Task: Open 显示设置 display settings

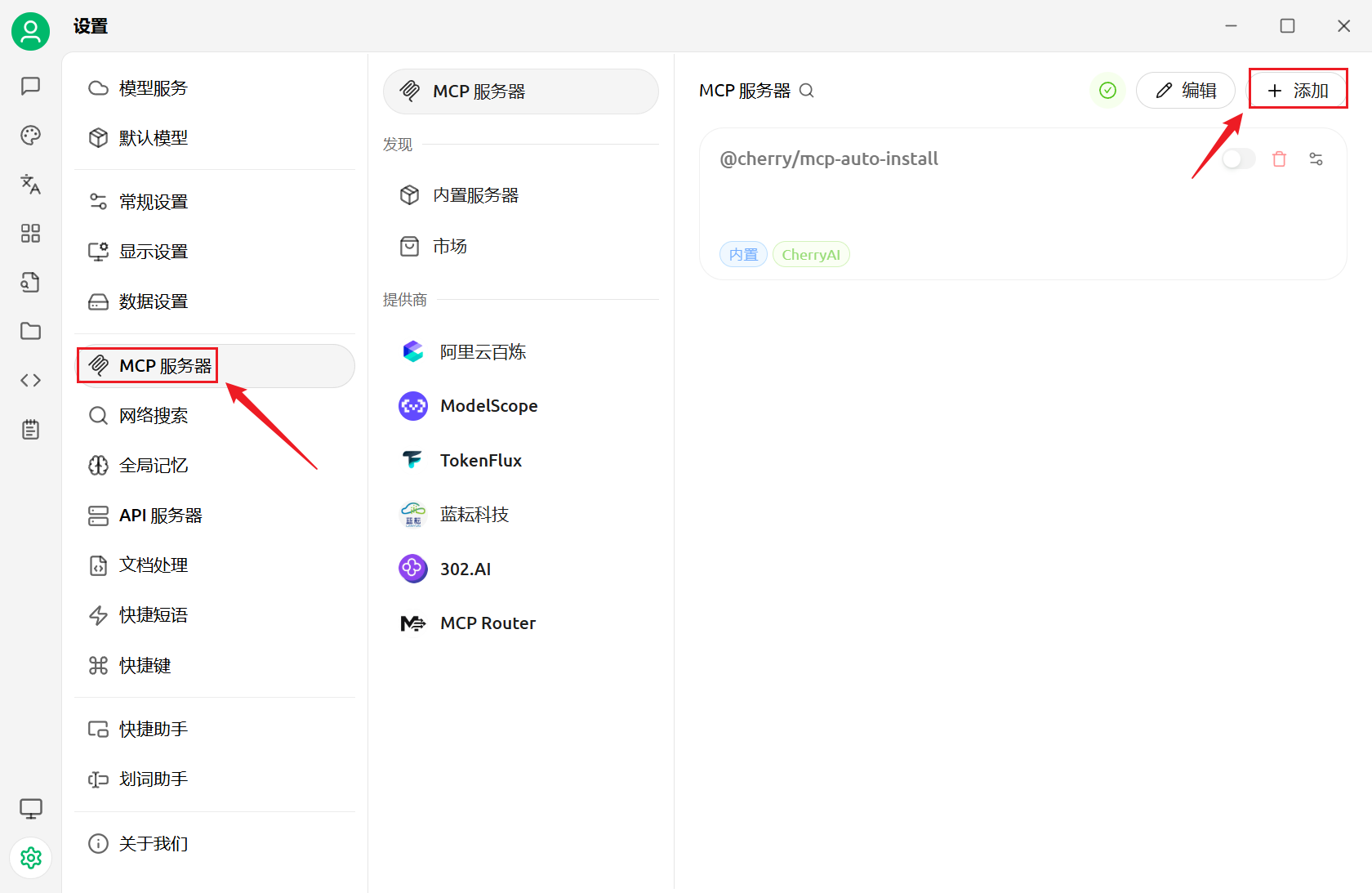Action: pyautogui.click(x=215, y=252)
